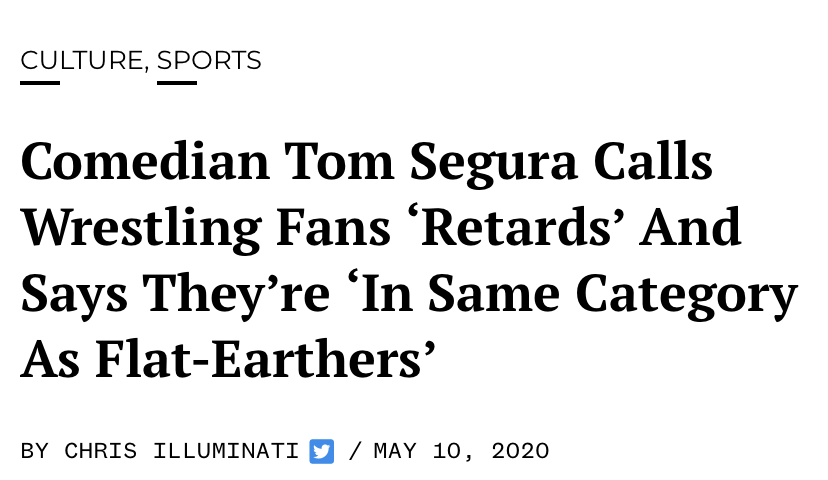Screen dimensions: 828x480
Task: Click the slash separator before the date
Action: [x=355, y=451]
